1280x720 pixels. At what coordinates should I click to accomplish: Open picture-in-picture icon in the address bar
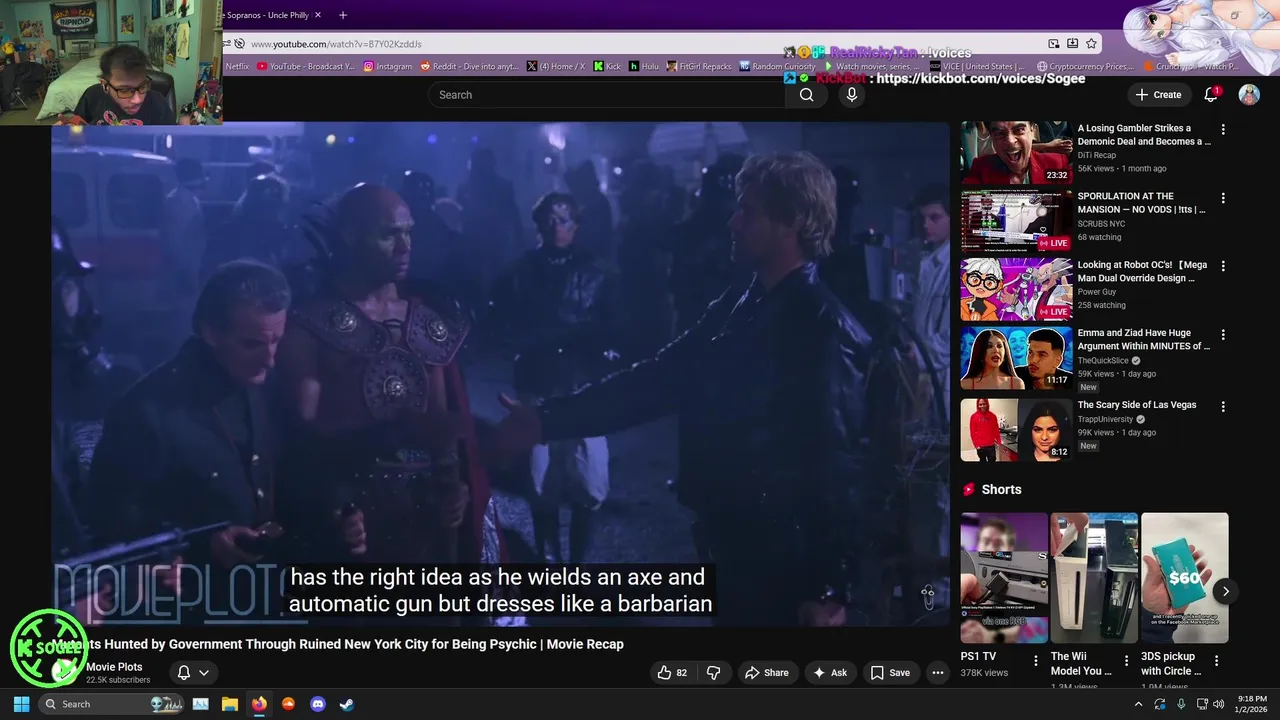[x=1054, y=44]
